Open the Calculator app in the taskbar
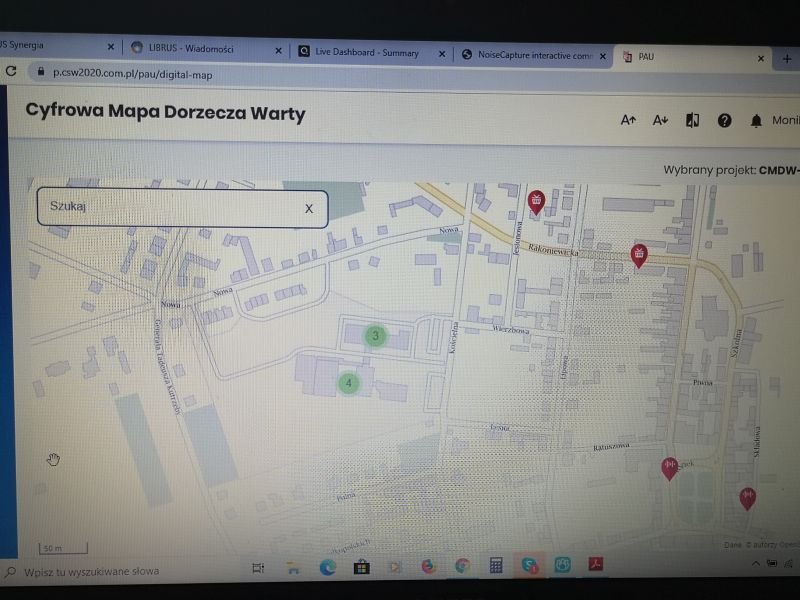Viewport: 800px width, 600px height. point(495,566)
